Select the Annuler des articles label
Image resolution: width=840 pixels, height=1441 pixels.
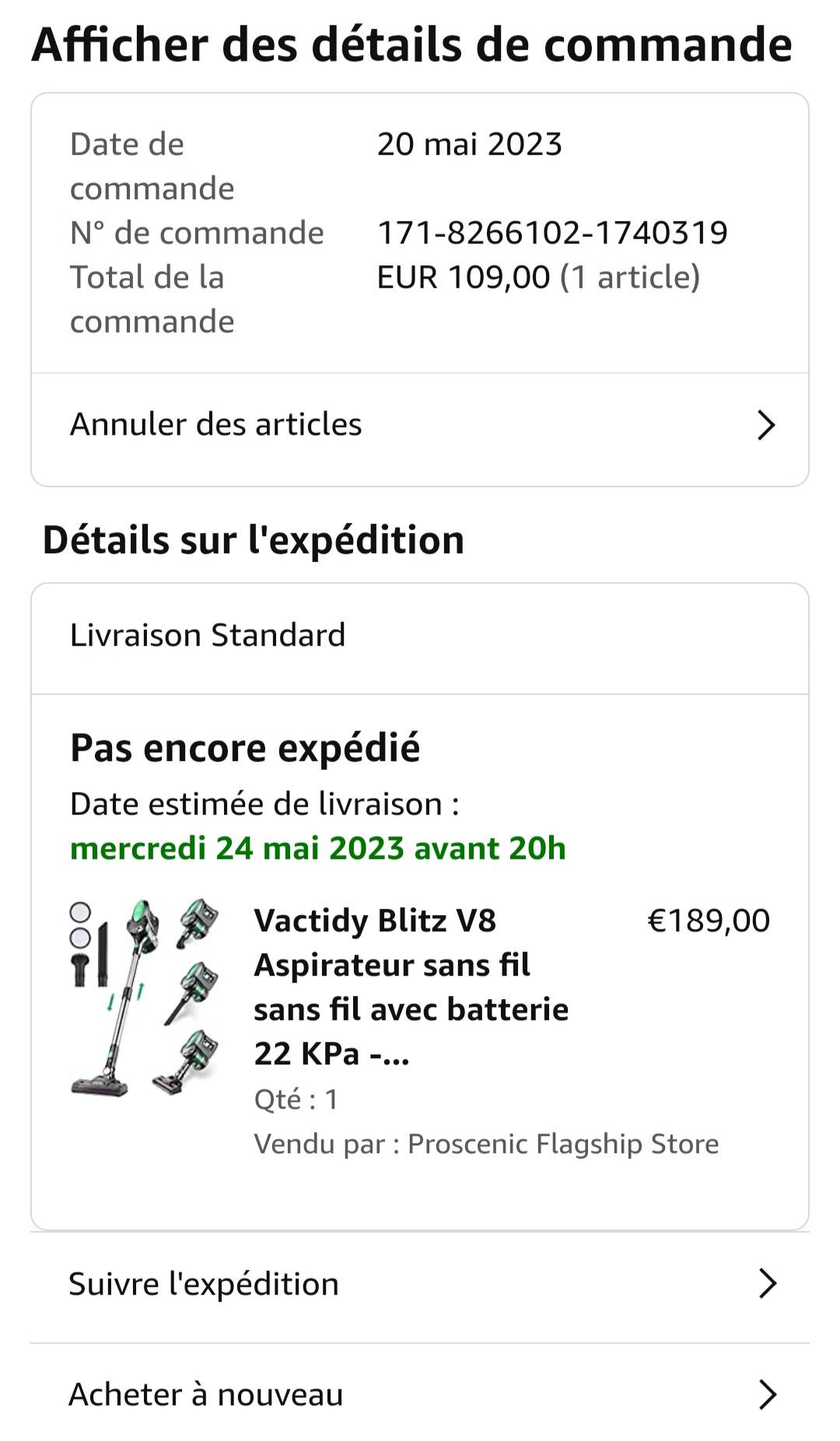(216, 425)
